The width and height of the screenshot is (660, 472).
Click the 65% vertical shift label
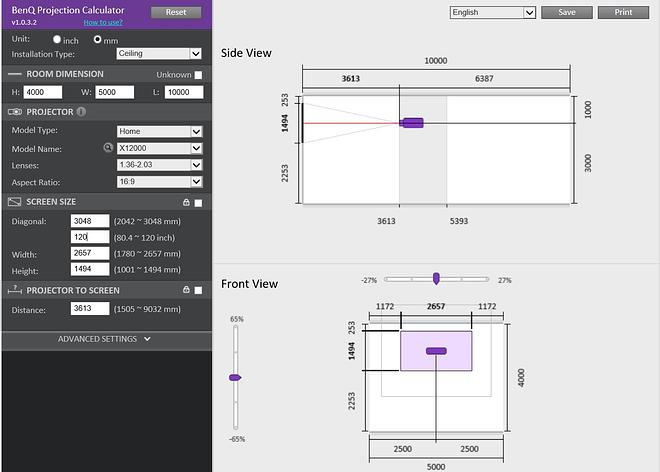click(x=237, y=319)
